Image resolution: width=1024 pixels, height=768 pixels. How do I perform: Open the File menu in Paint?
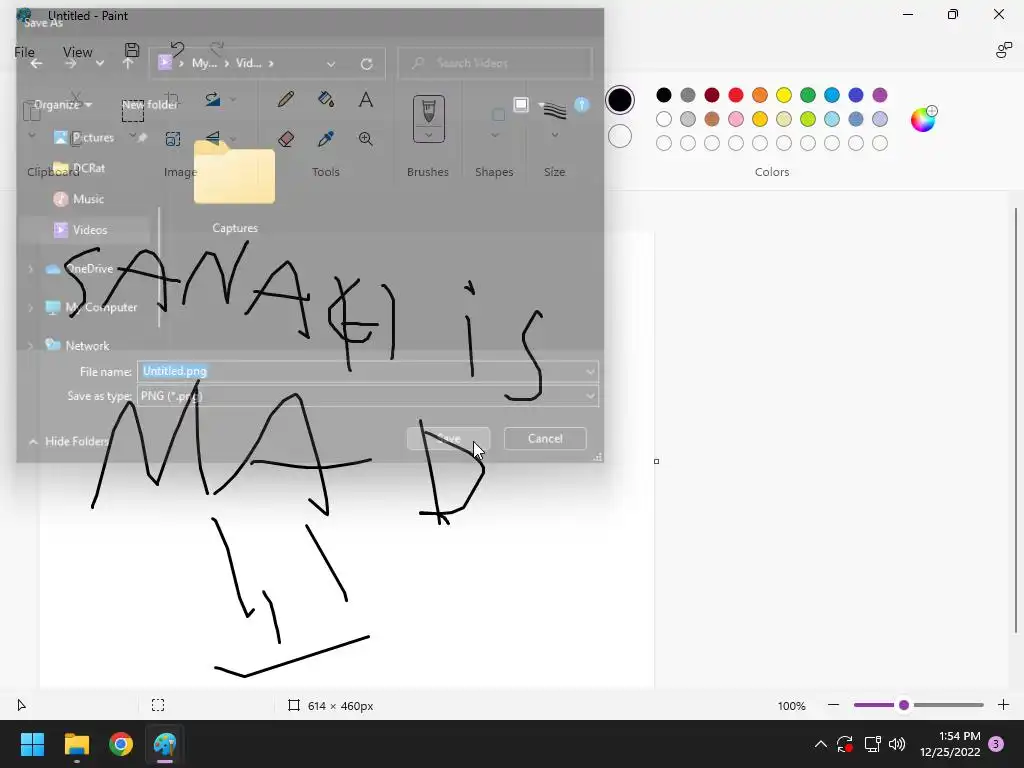click(24, 52)
